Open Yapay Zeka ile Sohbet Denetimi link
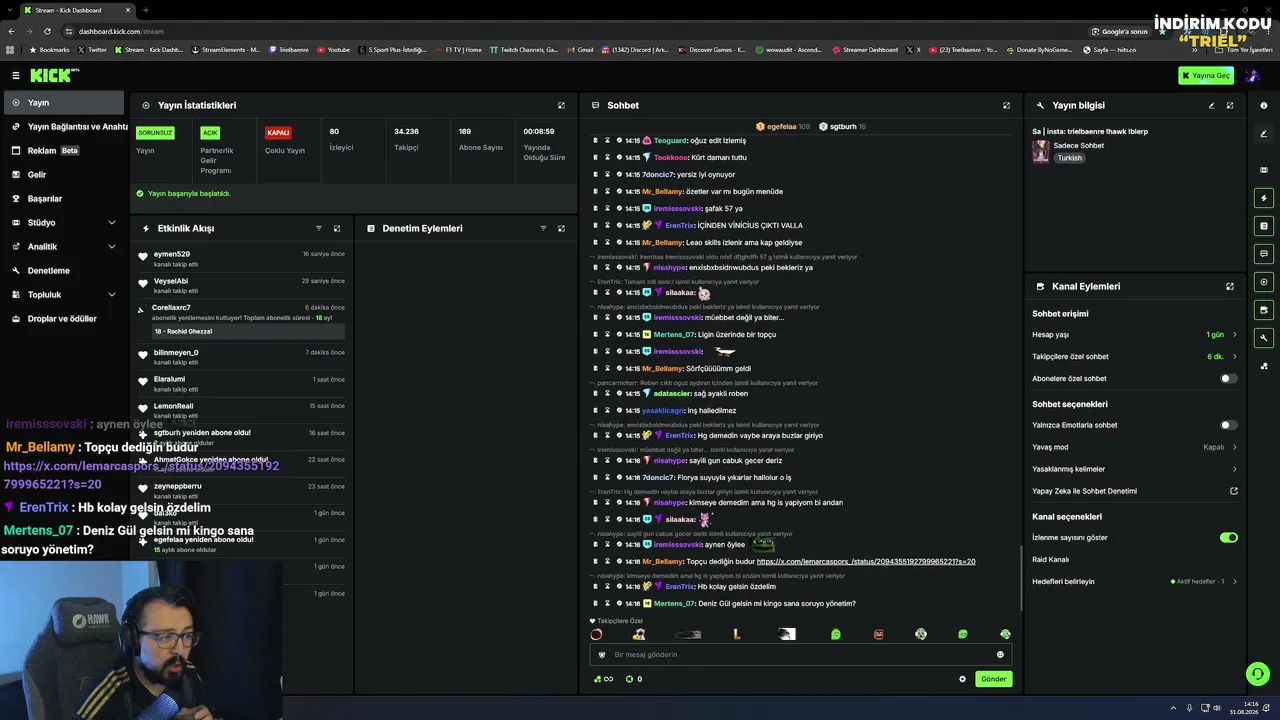This screenshot has height=720, width=1280. pos(1134,491)
